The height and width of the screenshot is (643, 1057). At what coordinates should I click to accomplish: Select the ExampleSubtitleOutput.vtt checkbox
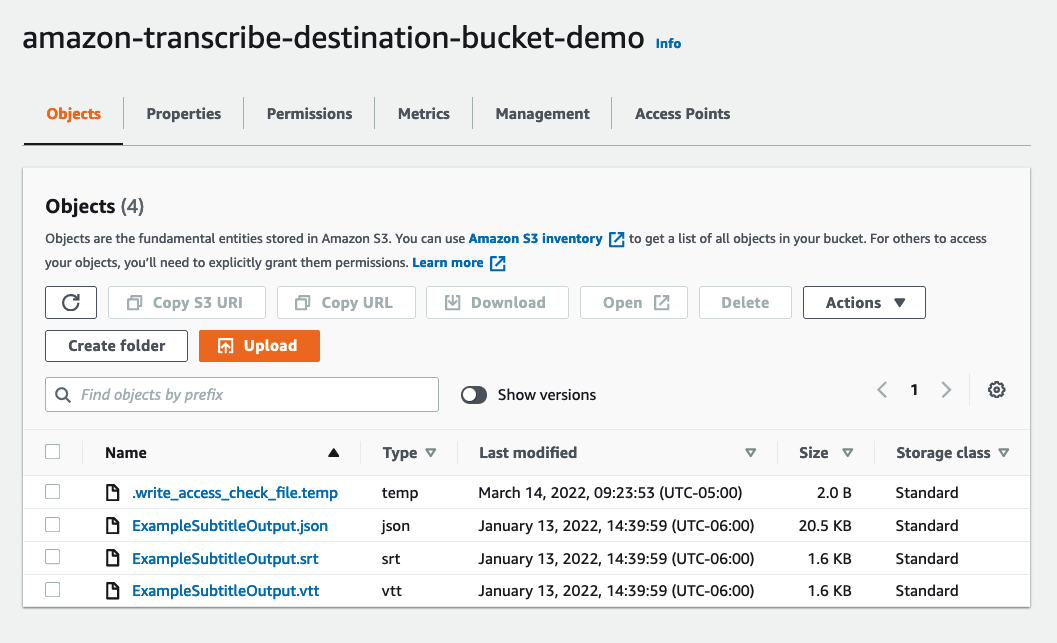point(53,590)
